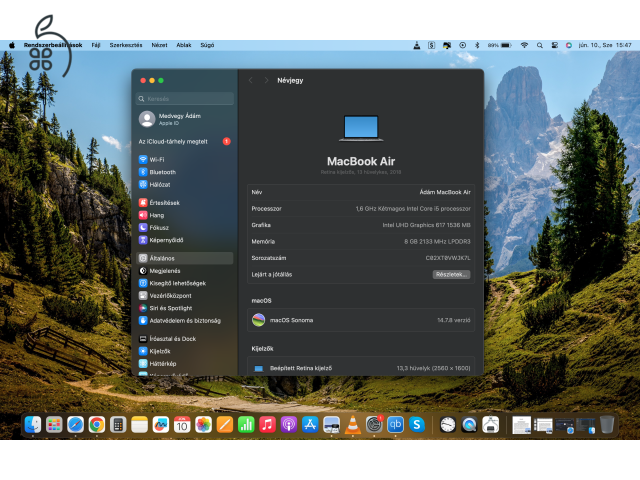Open the Trash in the Dock
640x480 pixels.
tap(607, 425)
